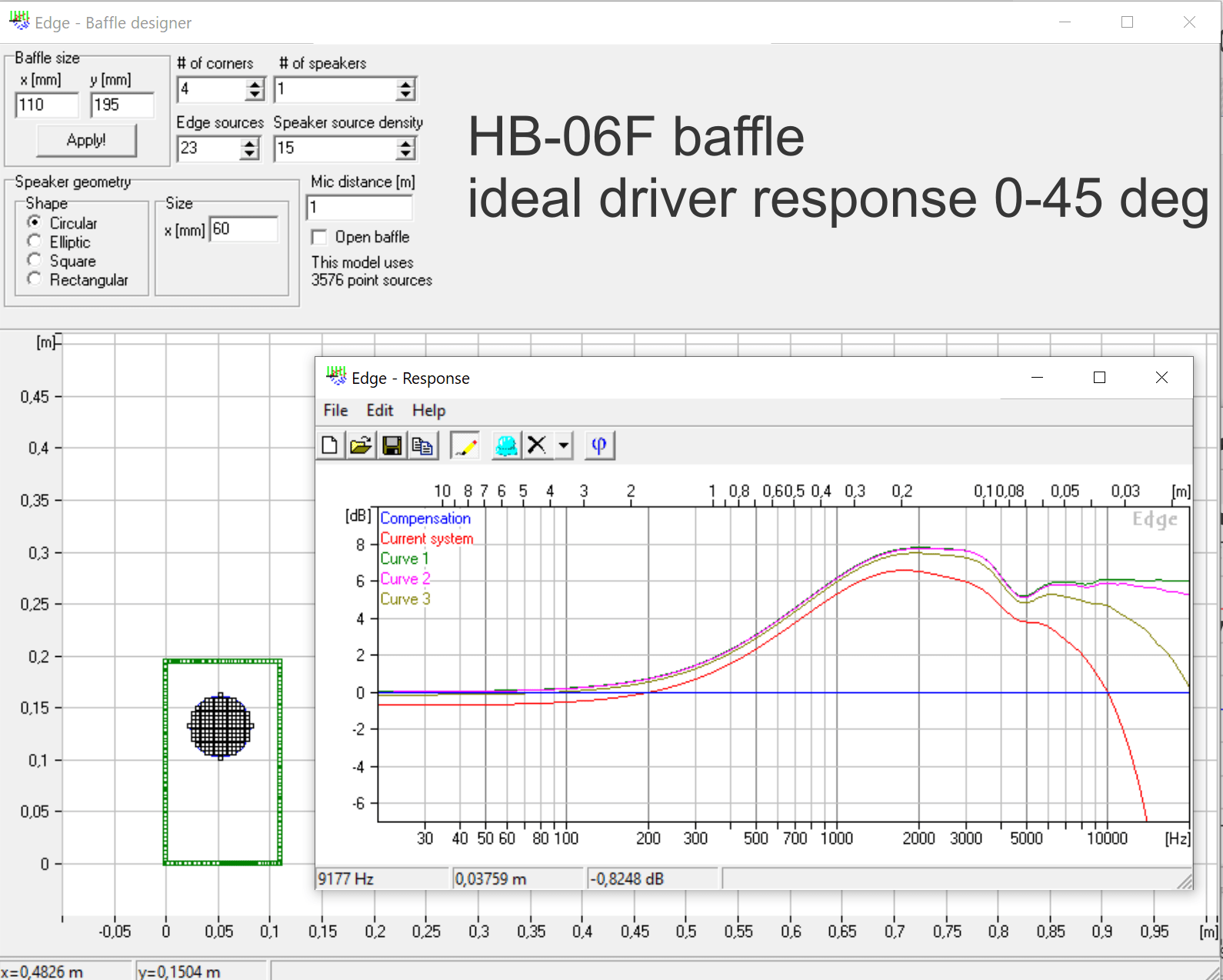Image resolution: width=1223 pixels, height=980 pixels.
Task: Click the baffle y [mm] field showing 195
Action: [122, 105]
